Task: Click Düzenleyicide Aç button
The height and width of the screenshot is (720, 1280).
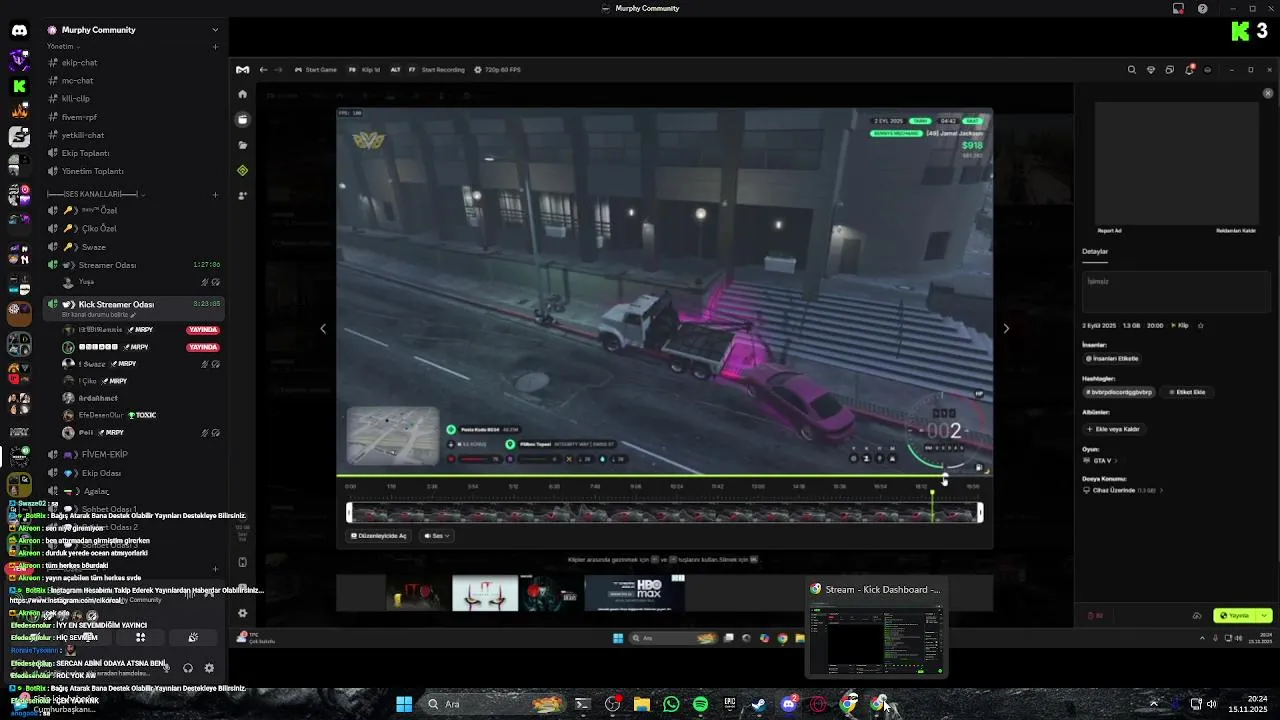Action: click(378, 536)
